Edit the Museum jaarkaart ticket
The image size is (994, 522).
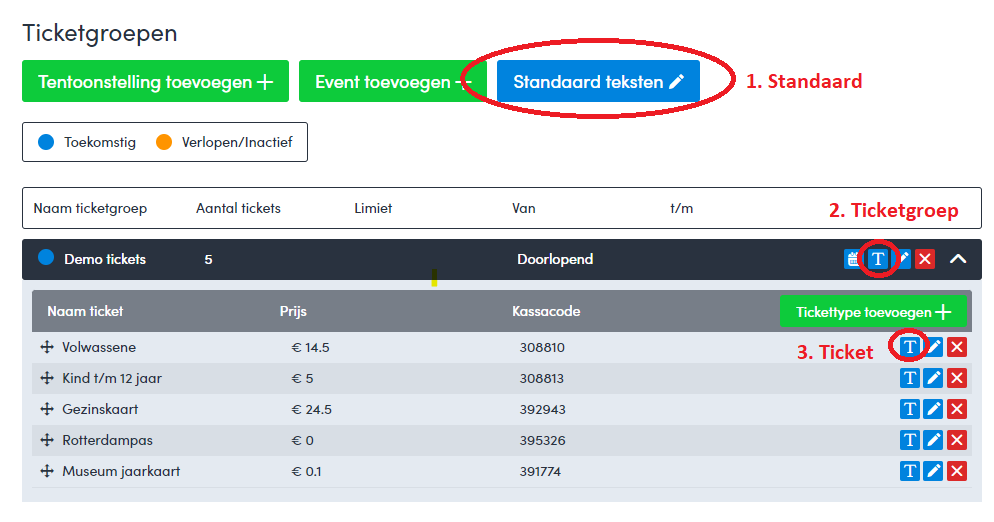[x=933, y=471]
